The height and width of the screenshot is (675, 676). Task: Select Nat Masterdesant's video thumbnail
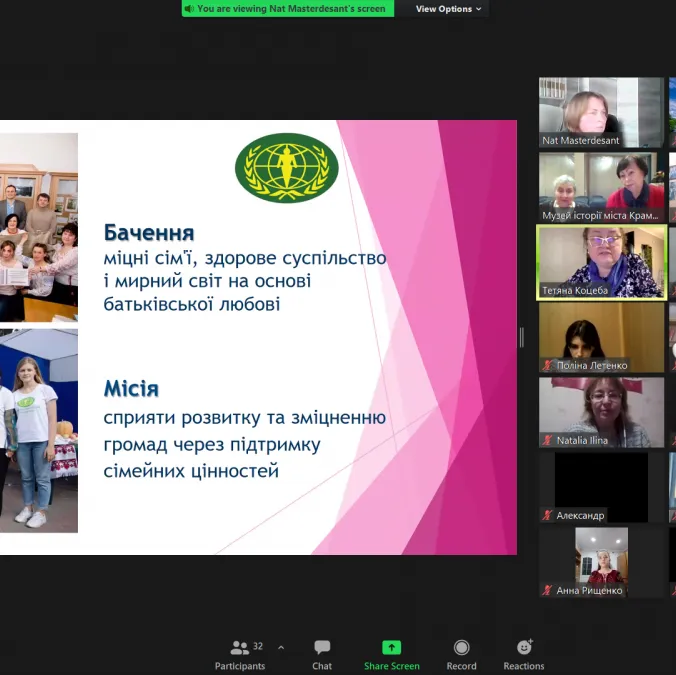point(601,112)
